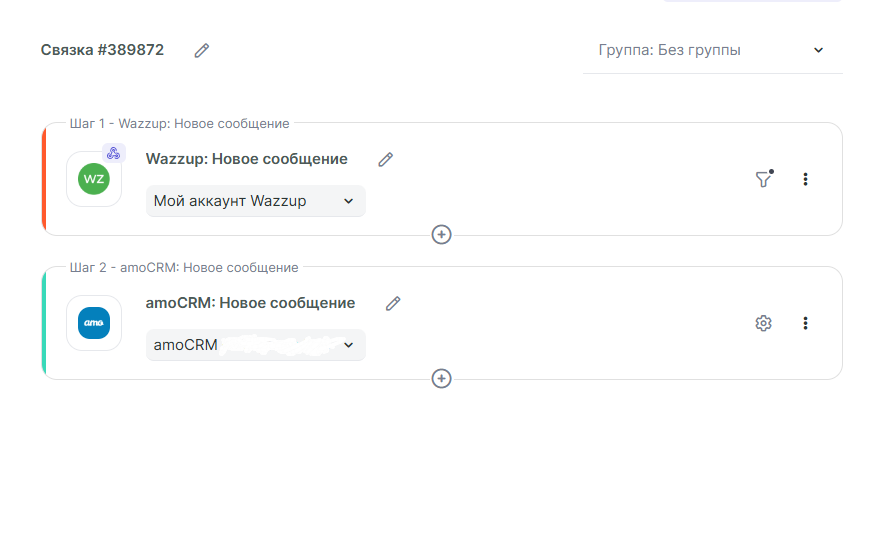Click the purple webhook badge on Wazzup icon
This screenshot has width=870, height=551.
click(113, 153)
